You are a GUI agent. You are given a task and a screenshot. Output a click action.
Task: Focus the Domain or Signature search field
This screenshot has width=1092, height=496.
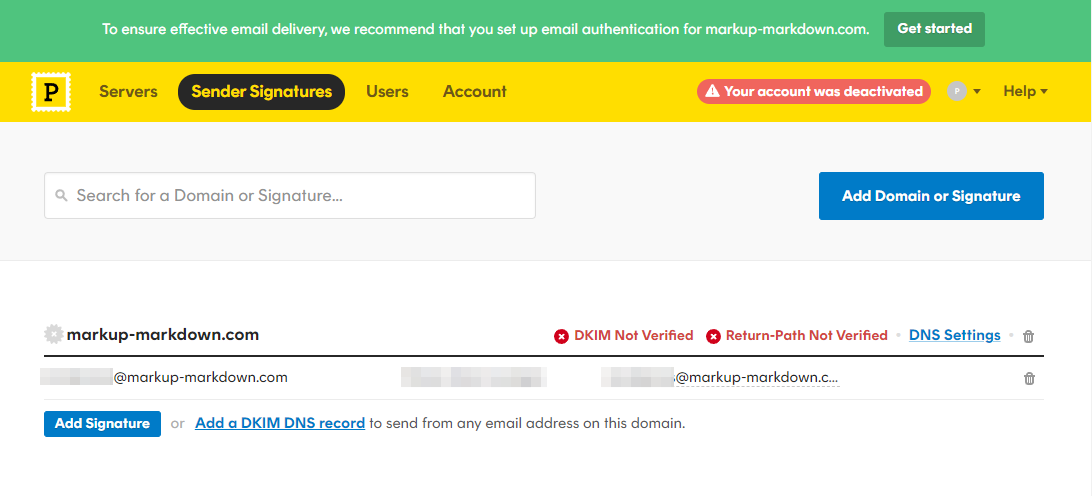point(300,196)
